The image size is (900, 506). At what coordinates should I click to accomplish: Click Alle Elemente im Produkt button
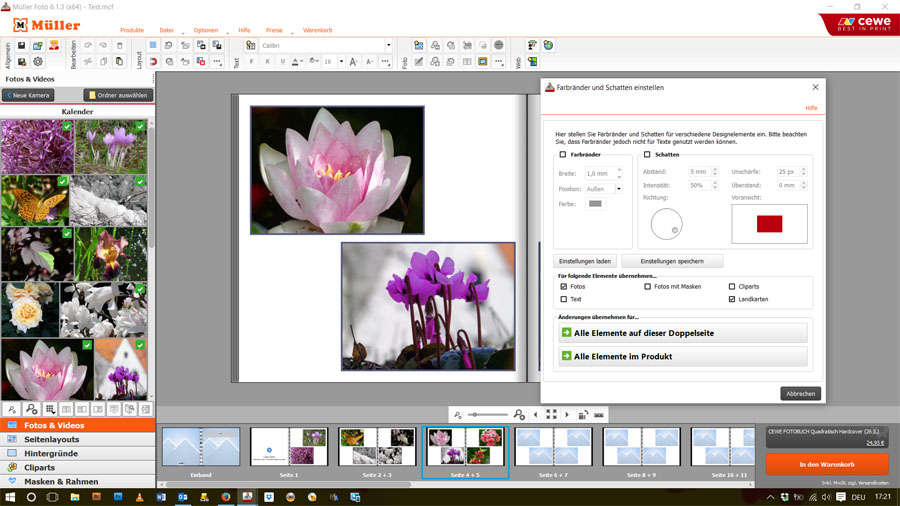click(x=683, y=356)
